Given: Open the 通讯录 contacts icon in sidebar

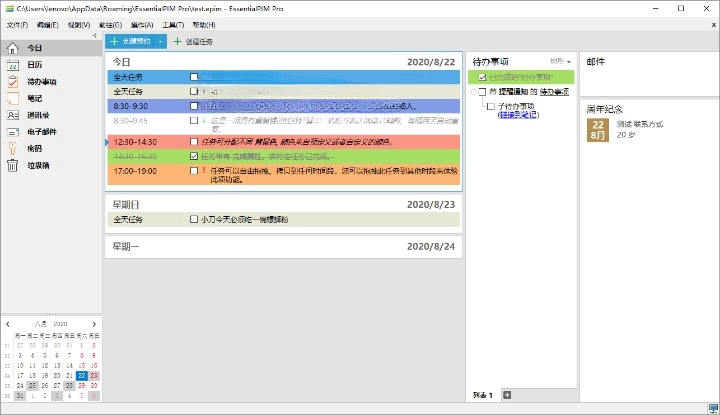Looking at the screenshot, I should coord(12,115).
